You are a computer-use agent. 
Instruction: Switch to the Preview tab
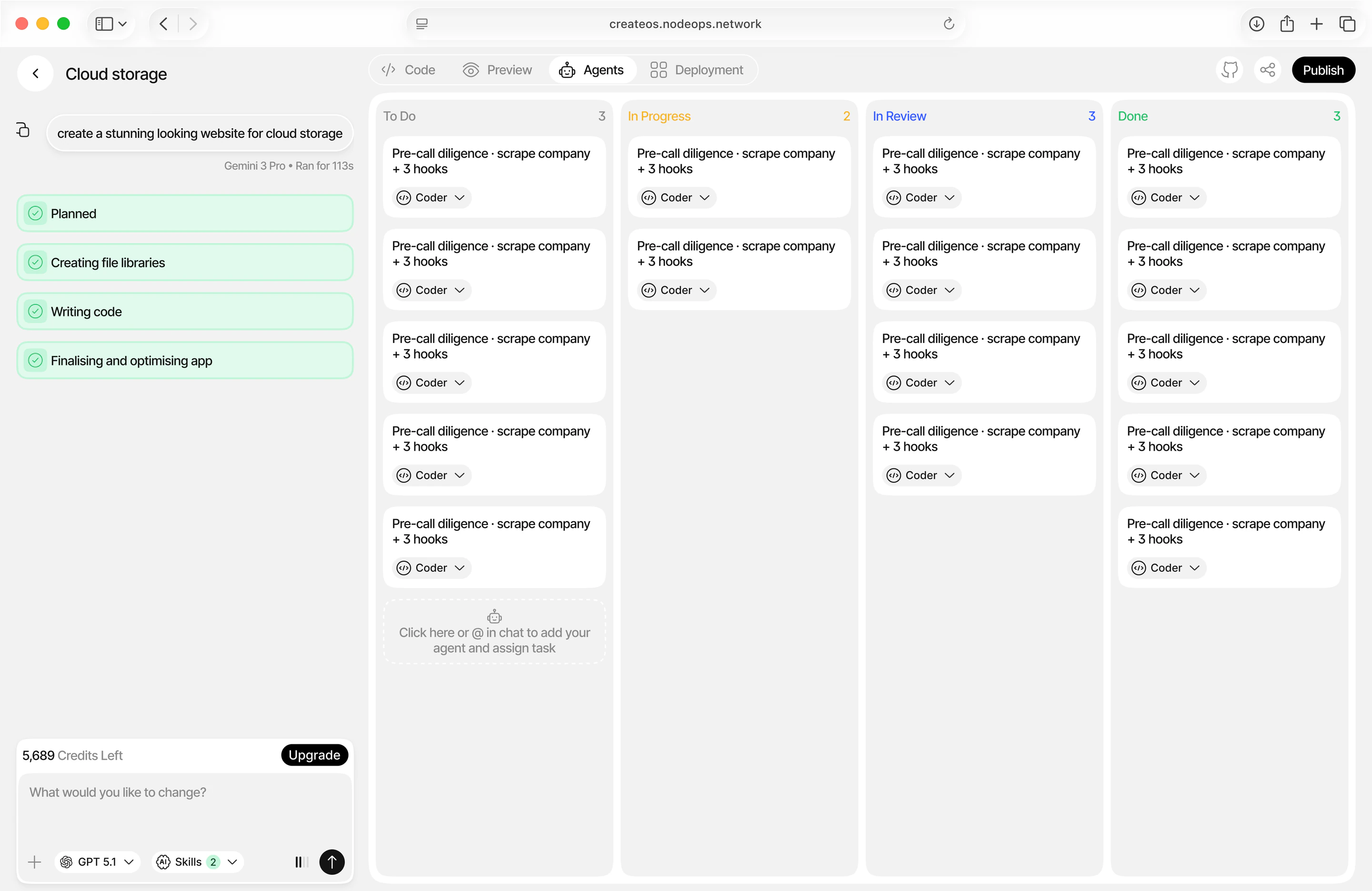click(497, 70)
